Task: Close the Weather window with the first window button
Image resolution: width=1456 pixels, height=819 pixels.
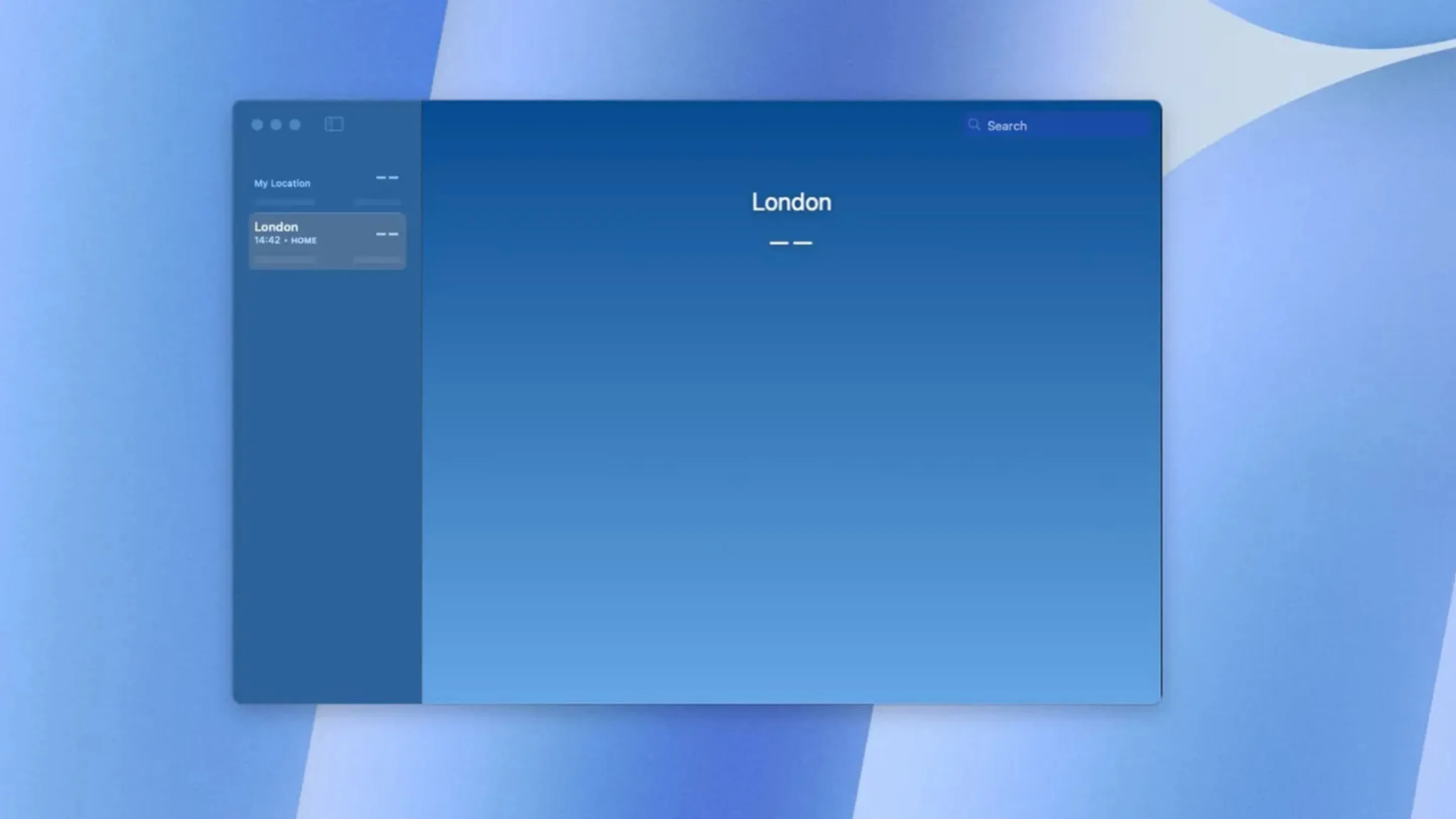Action: [257, 125]
